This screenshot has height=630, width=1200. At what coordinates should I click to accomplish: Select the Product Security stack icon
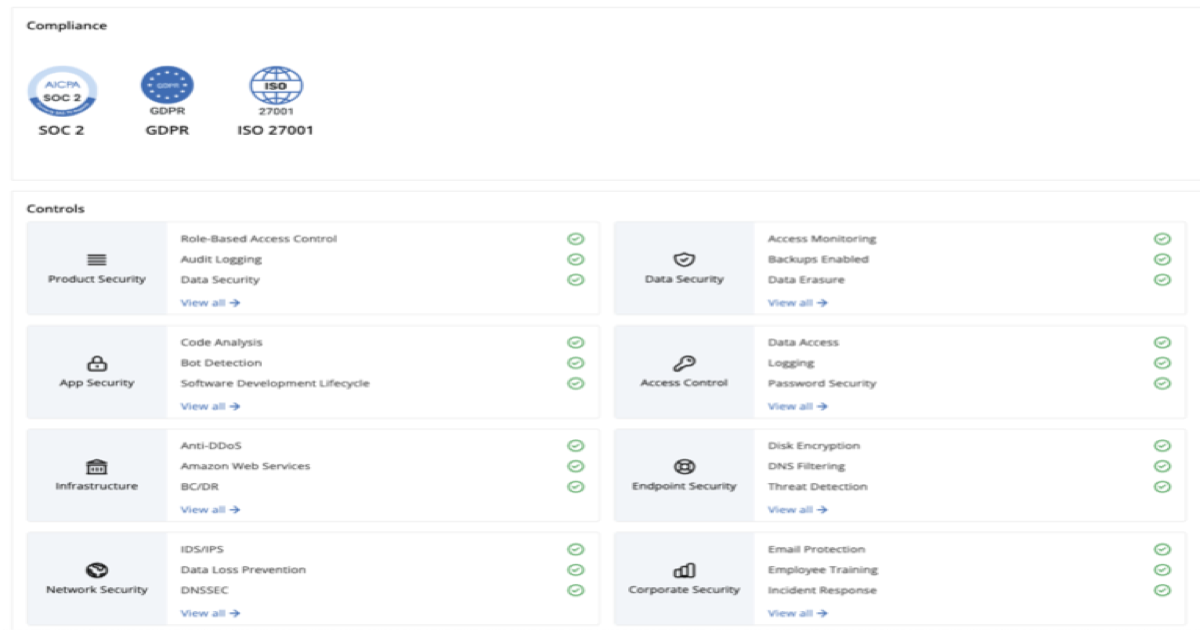click(x=97, y=260)
